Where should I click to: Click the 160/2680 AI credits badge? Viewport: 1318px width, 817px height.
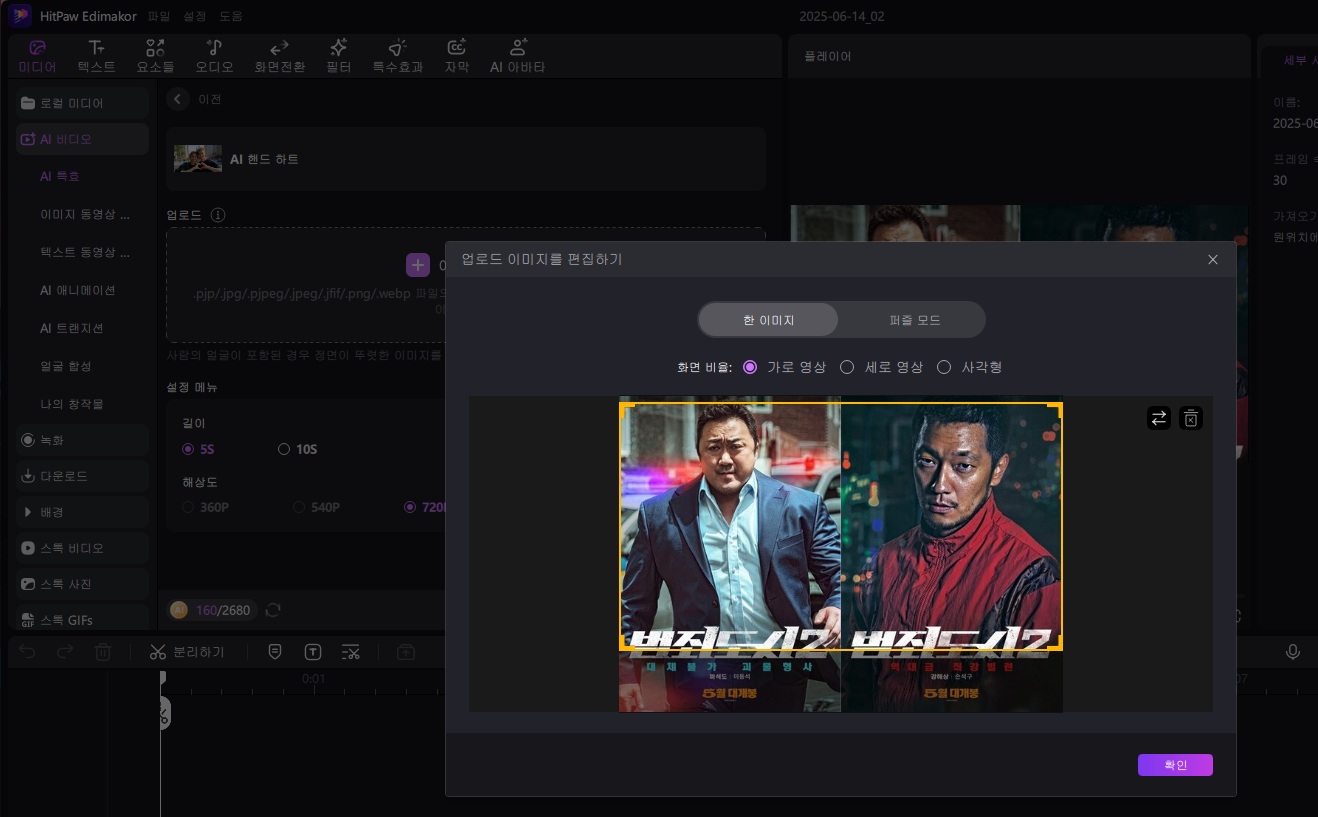[x=212, y=610]
